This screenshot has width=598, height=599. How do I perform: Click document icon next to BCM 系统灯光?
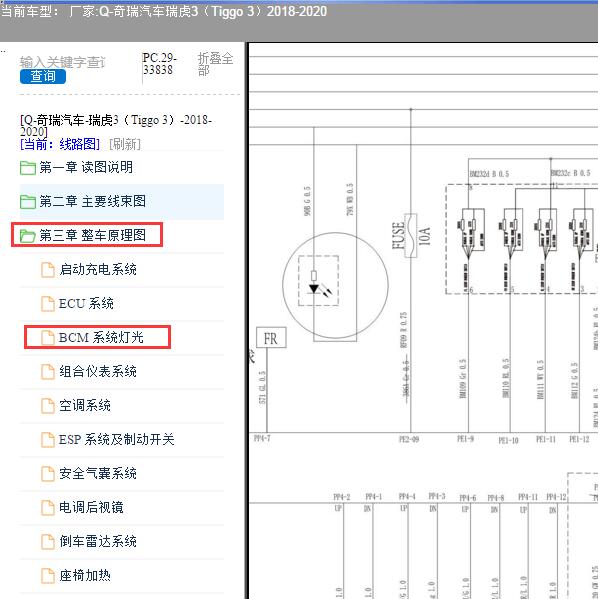tap(48, 338)
